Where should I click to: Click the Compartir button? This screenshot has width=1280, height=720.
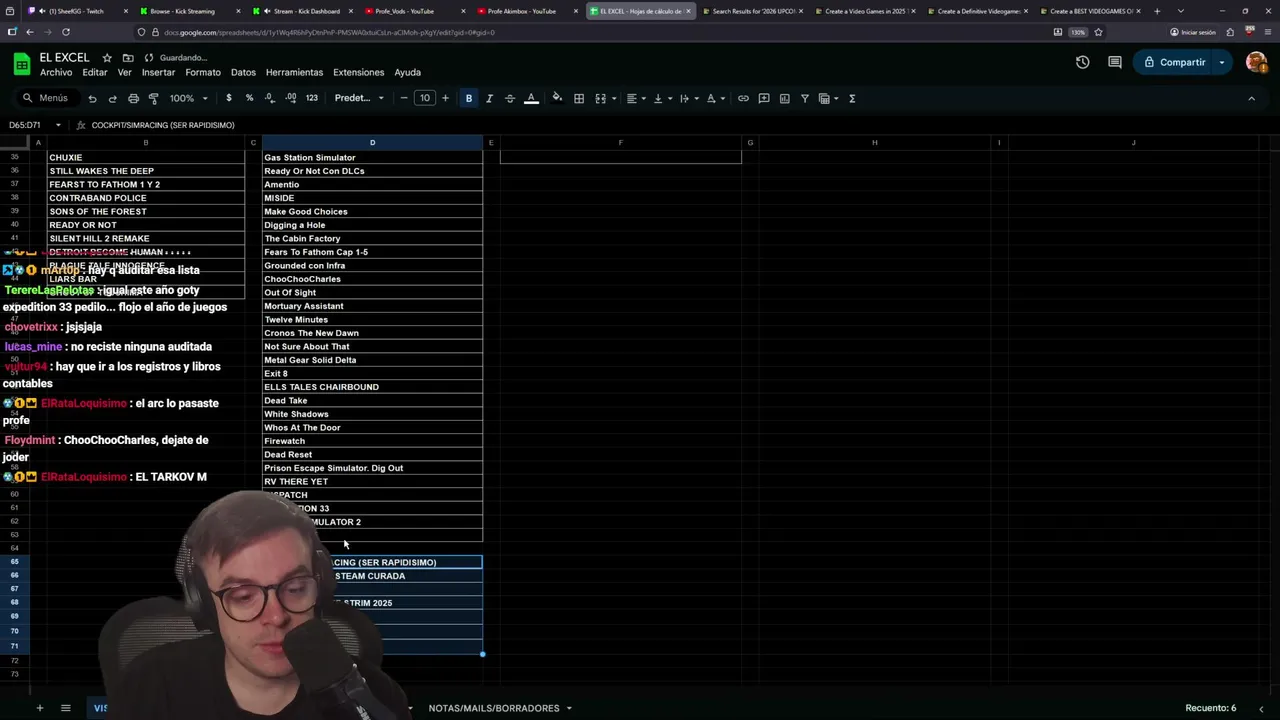point(1174,62)
